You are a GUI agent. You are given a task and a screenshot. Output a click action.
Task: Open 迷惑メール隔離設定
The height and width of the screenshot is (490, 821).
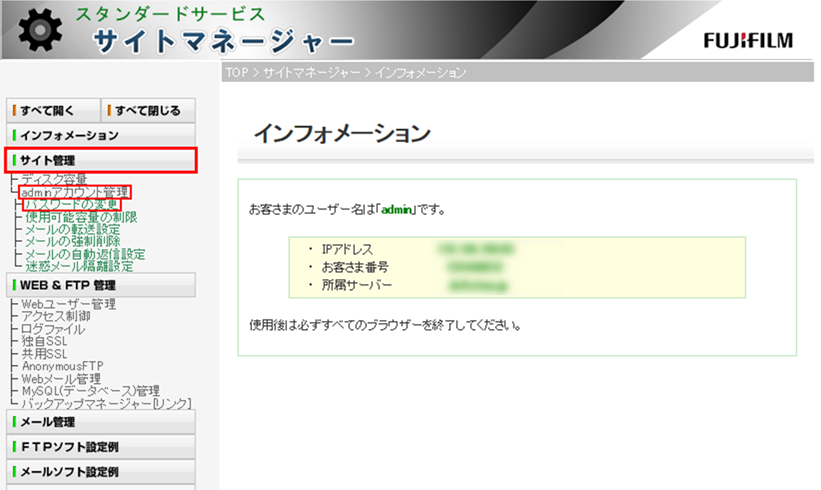(x=78, y=267)
